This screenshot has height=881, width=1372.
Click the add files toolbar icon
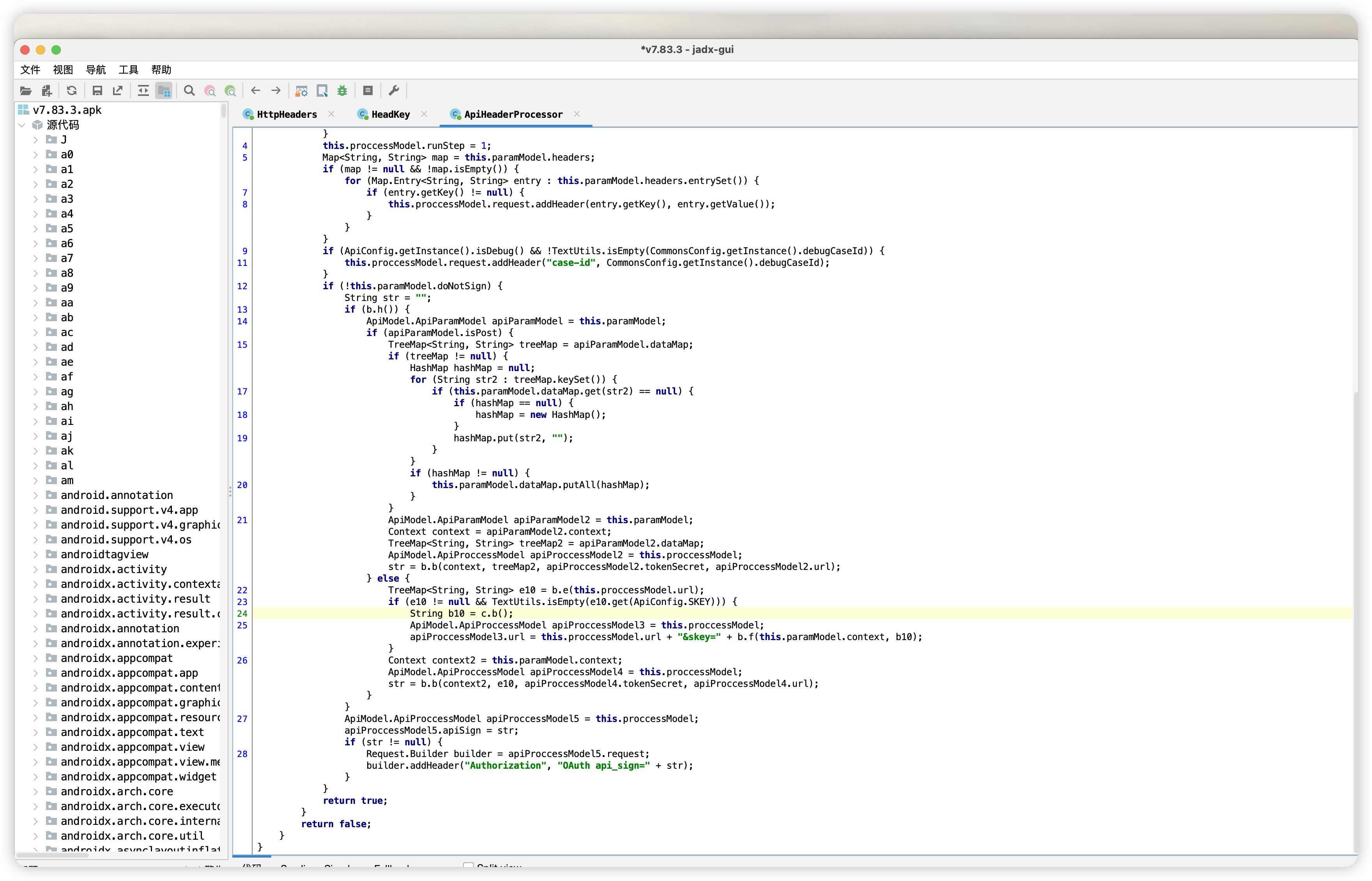pyautogui.click(x=47, y=90)
